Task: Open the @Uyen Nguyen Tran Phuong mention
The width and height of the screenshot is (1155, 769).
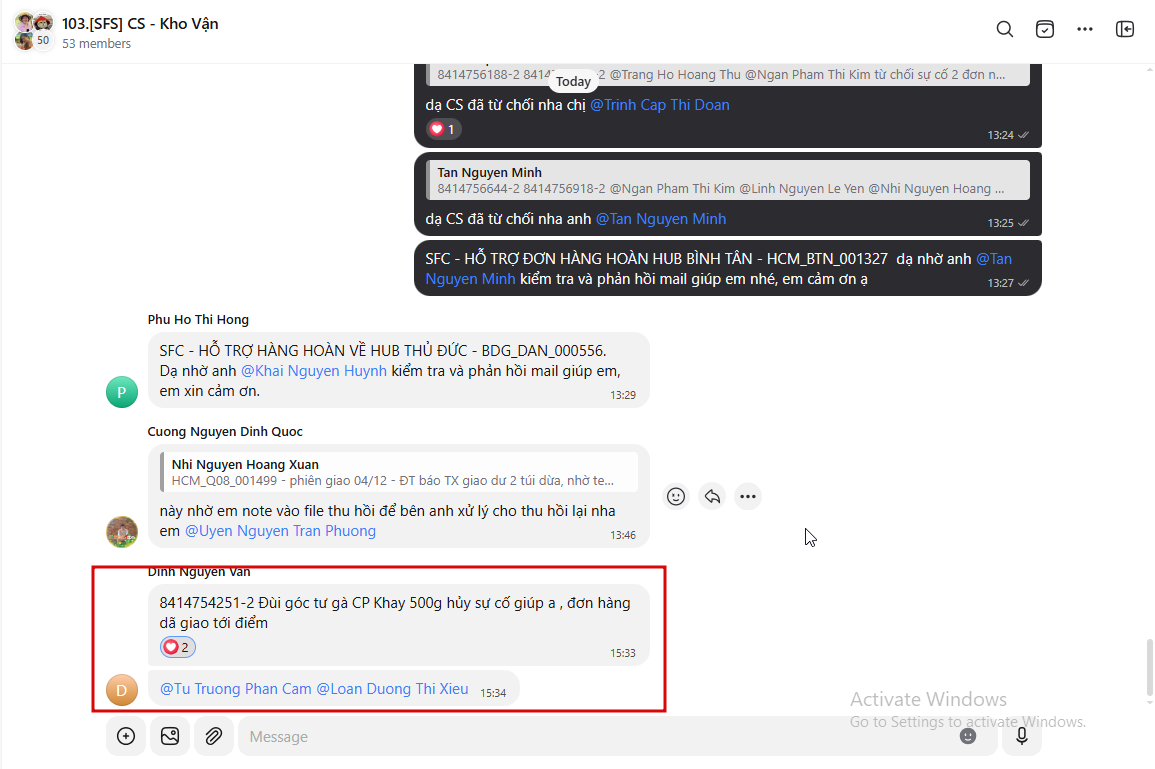Action: (280, 531)
